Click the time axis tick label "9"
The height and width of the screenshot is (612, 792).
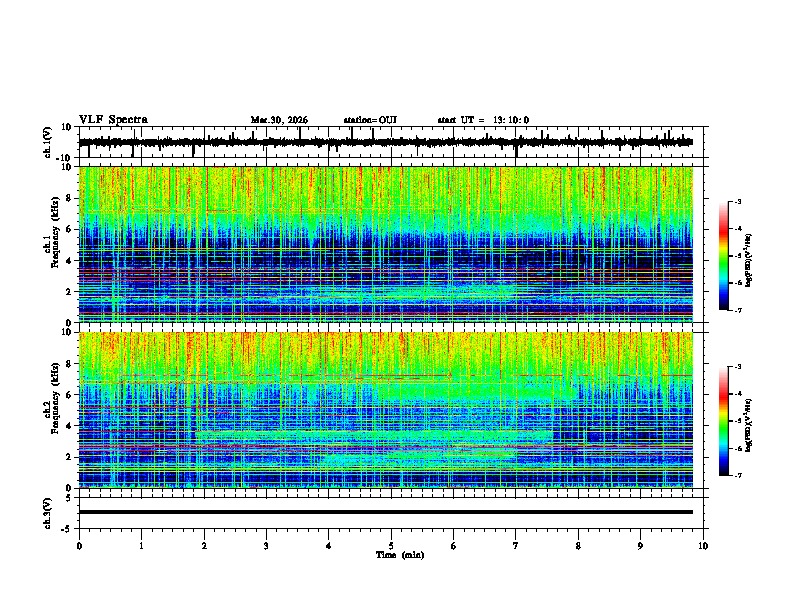tap(640, 546)
